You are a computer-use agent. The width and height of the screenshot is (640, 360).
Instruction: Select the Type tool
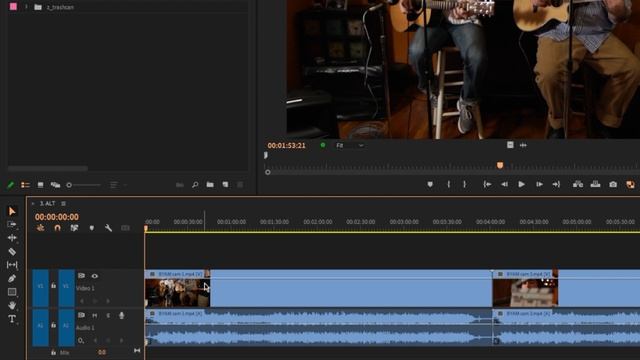tap(12, 319)
